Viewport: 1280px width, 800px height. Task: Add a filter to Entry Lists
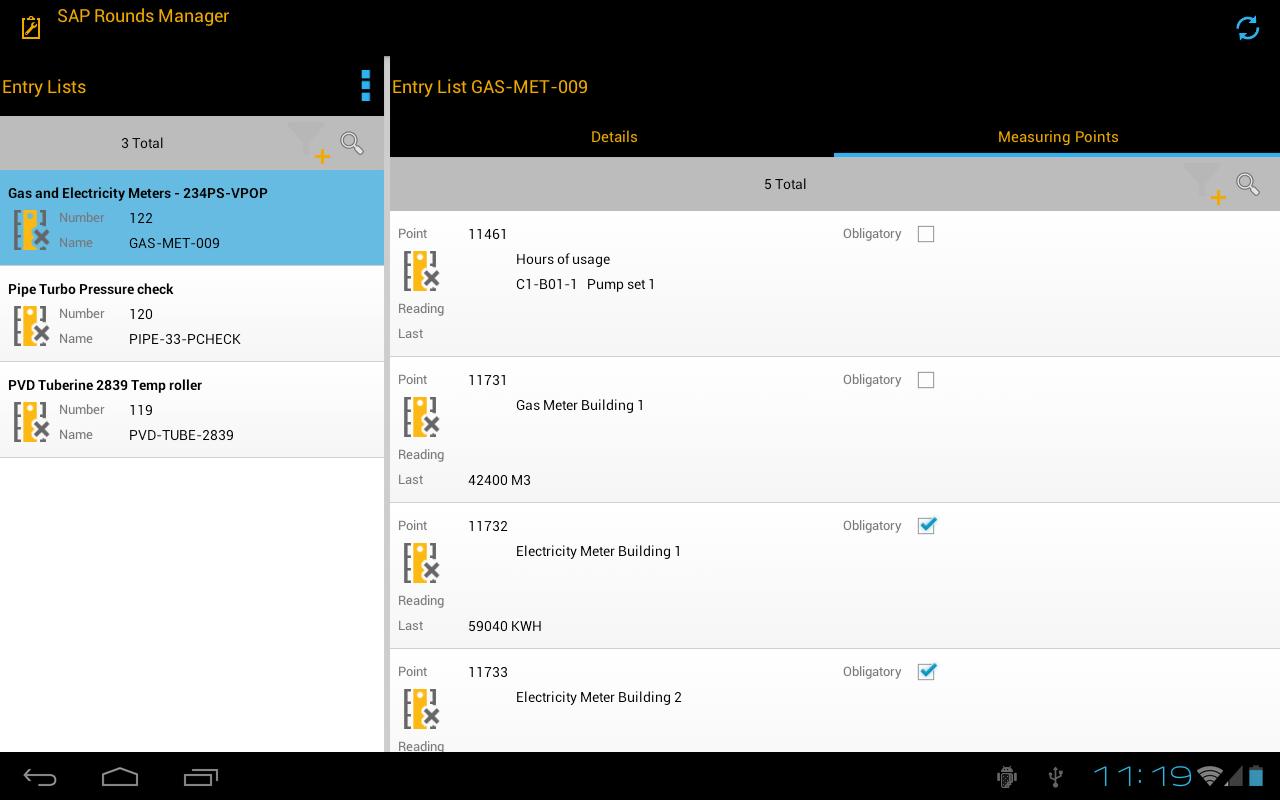(310, 143)
